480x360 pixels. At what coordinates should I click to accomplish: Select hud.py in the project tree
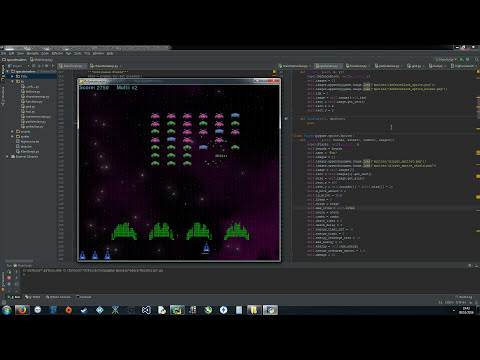pyautogui.click(x=28, y=111)
